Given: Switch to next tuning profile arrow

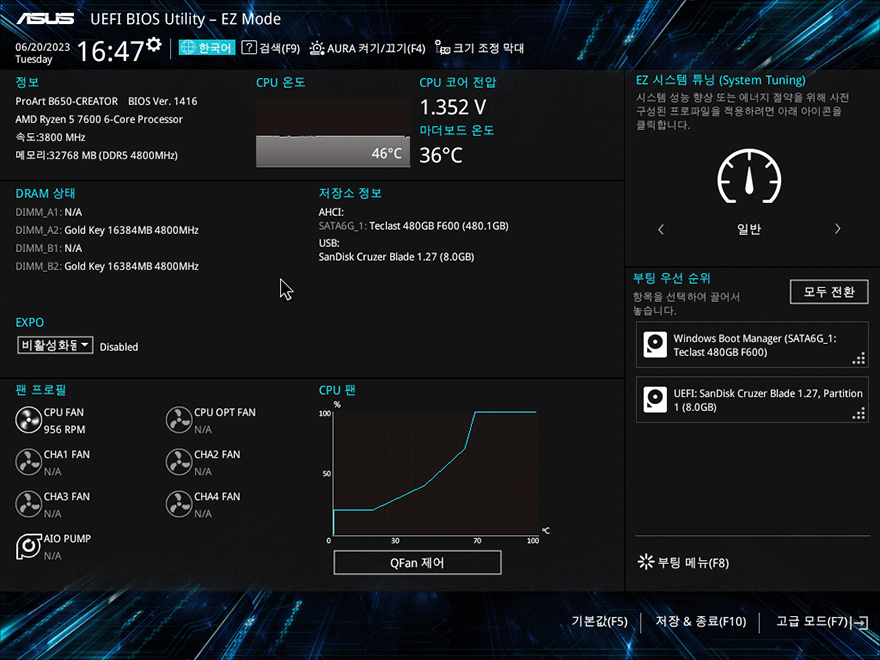Looking at the screenshot, I should point(837,229).
